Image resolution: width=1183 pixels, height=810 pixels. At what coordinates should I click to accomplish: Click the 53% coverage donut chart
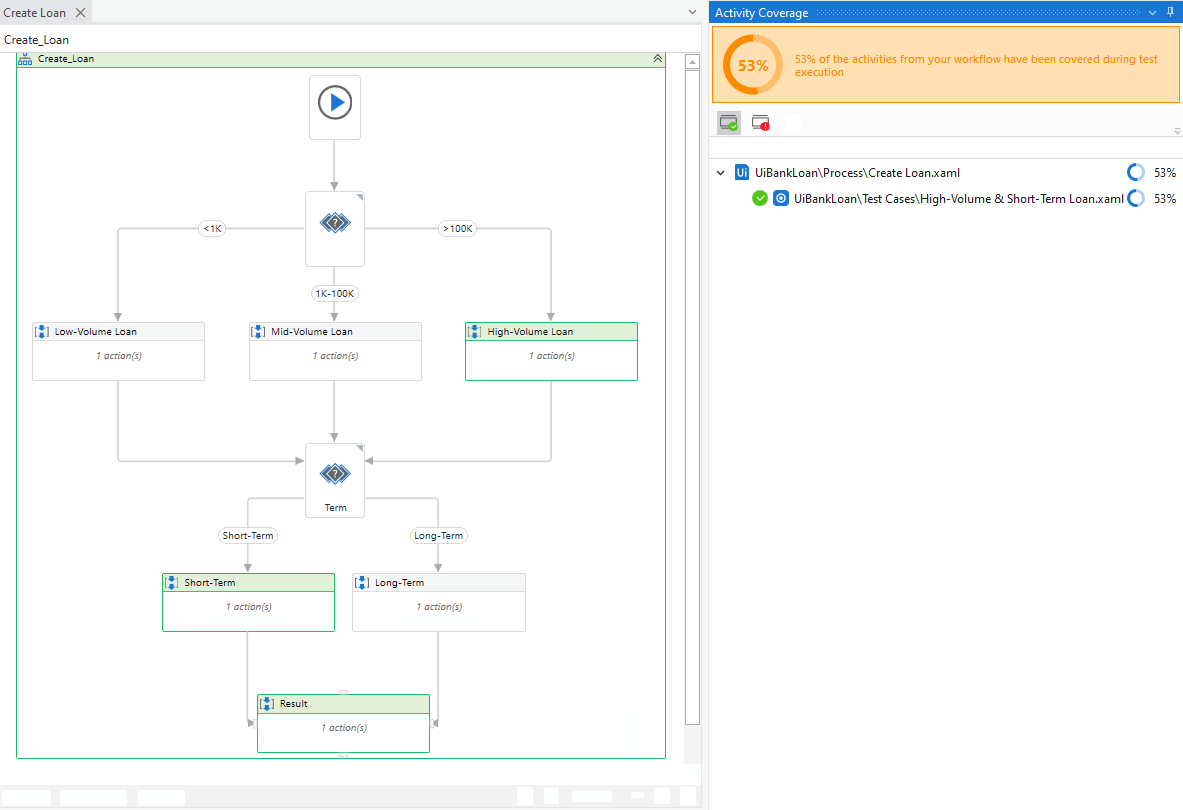[753, 65]
